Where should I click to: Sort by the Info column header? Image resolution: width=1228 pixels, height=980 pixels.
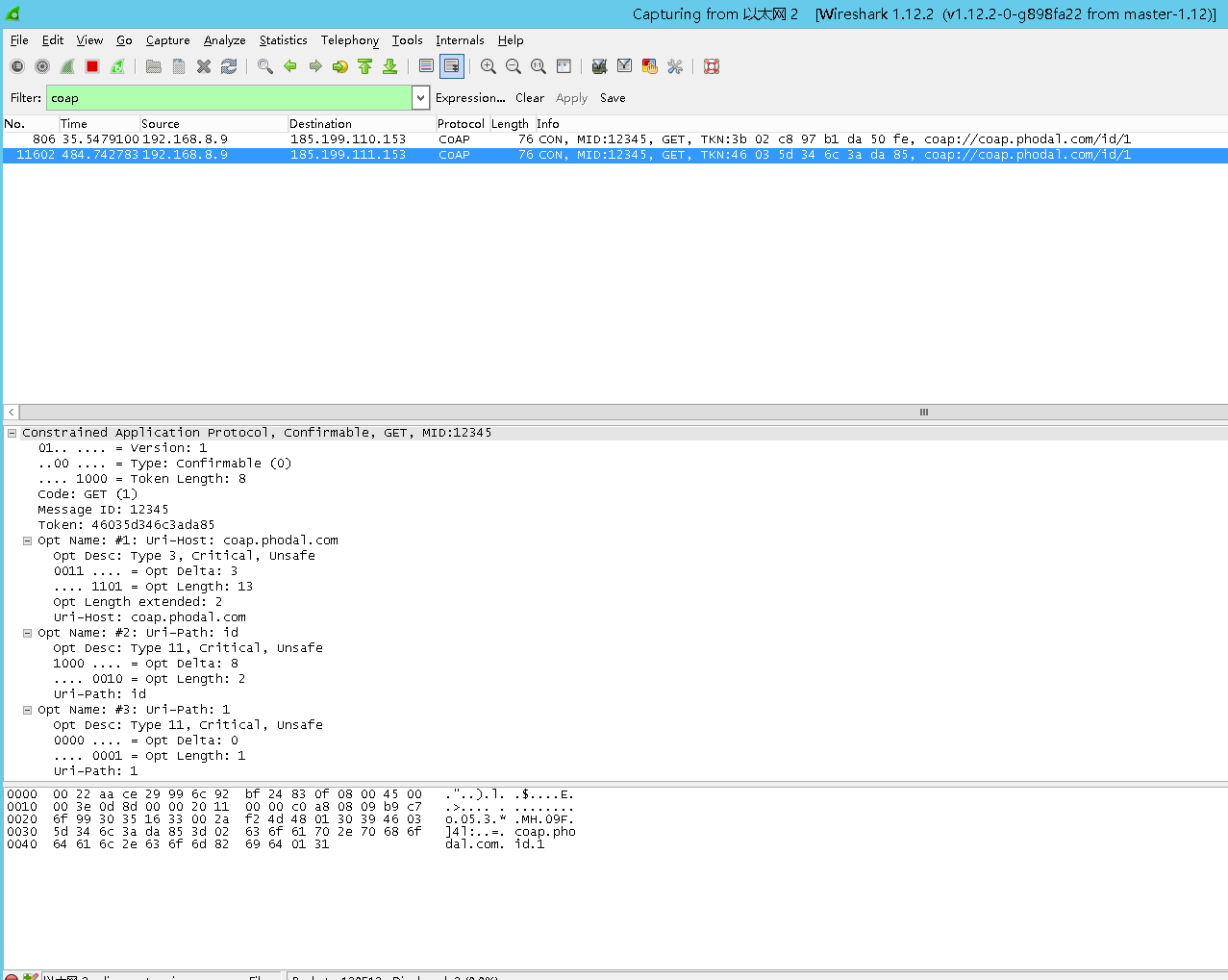[880, 124]
